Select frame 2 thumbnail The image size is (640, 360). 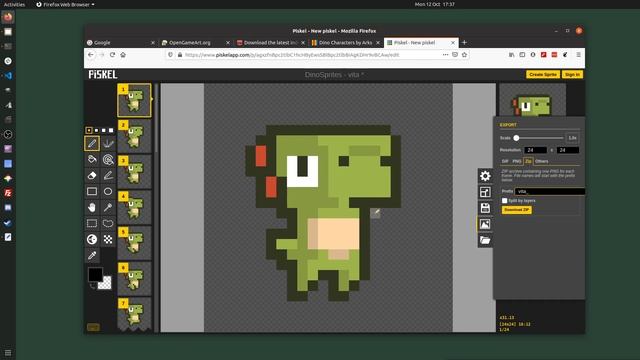pos(134,136)
